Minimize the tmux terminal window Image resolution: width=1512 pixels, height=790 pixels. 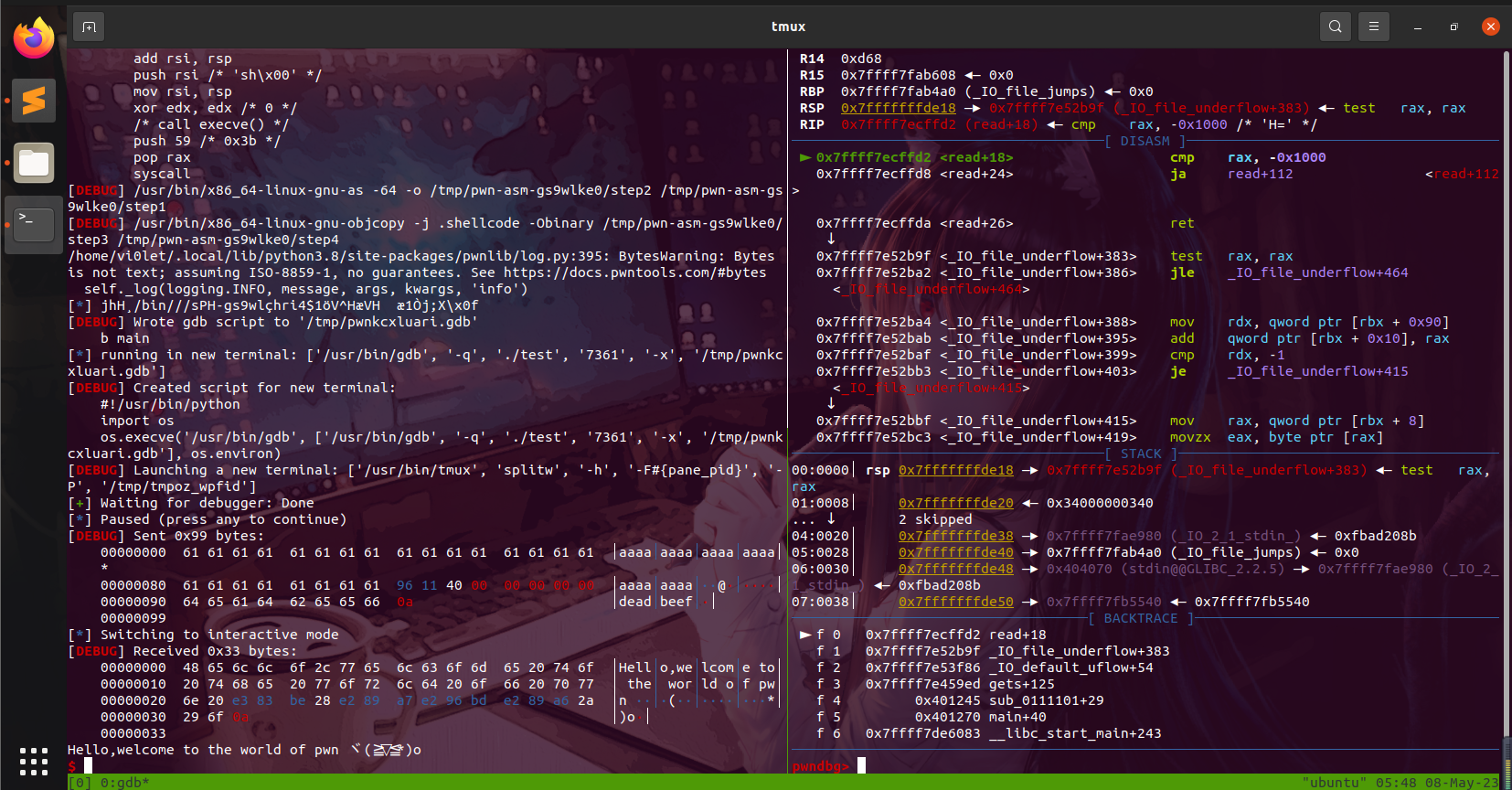(1418, 27)
